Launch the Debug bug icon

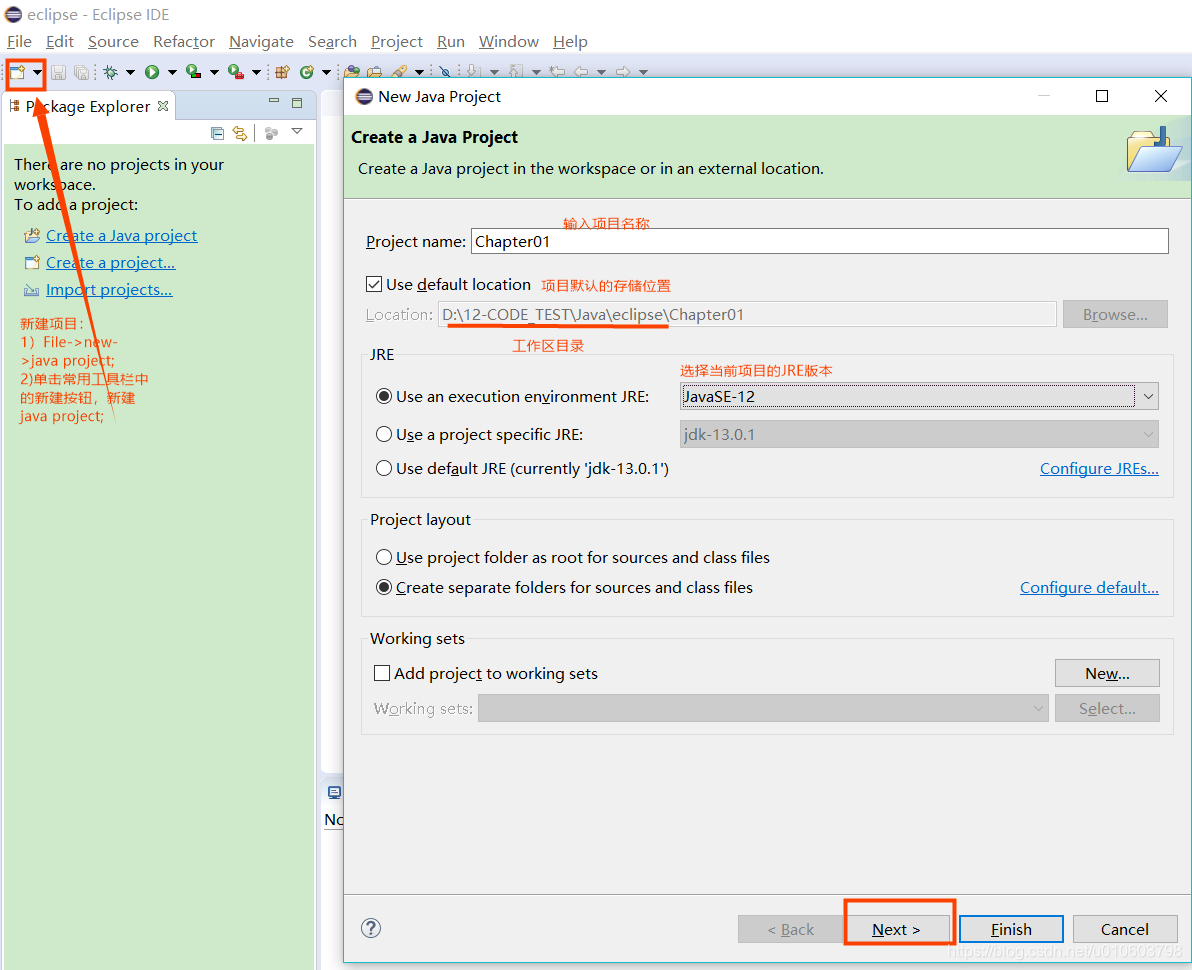click(x=111, y=72)
